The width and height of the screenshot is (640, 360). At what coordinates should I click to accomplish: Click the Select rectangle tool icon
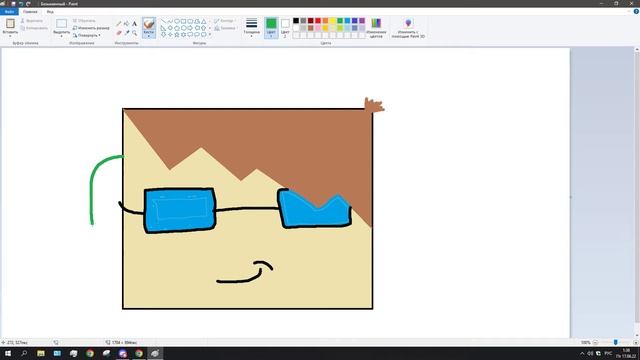[62, 24]
